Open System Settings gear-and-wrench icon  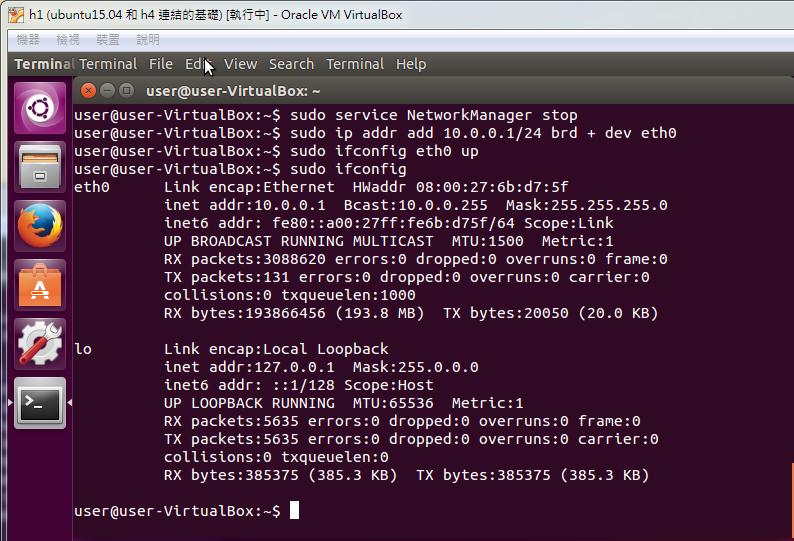40,343
